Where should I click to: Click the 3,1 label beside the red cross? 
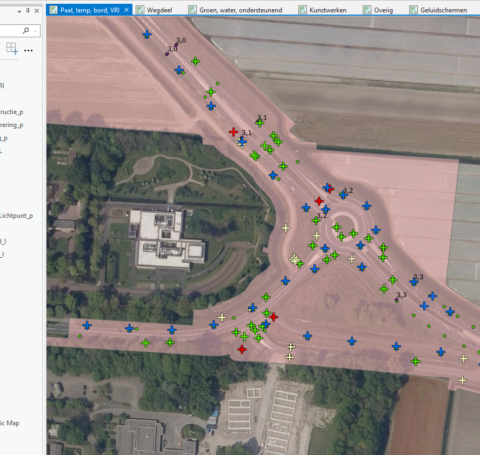click(246, 133)
